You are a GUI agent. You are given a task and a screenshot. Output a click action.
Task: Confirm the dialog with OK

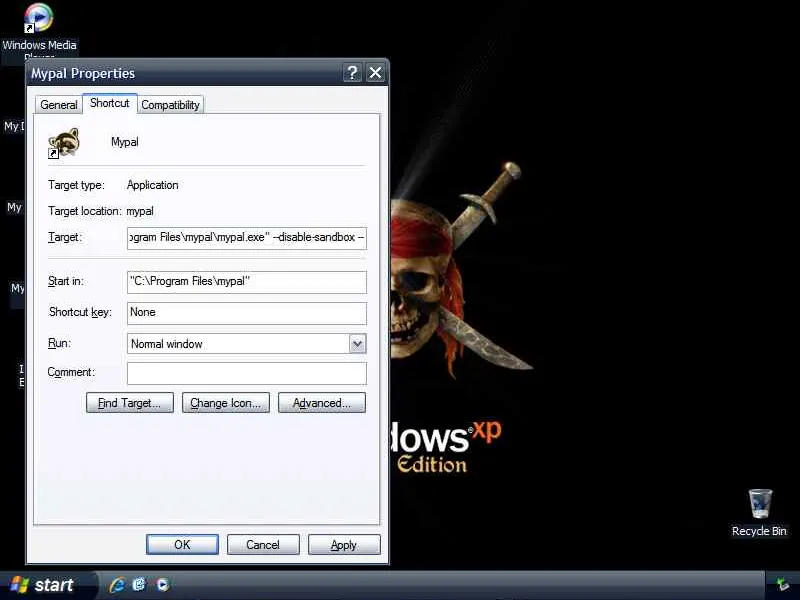[x=182, y=545]
